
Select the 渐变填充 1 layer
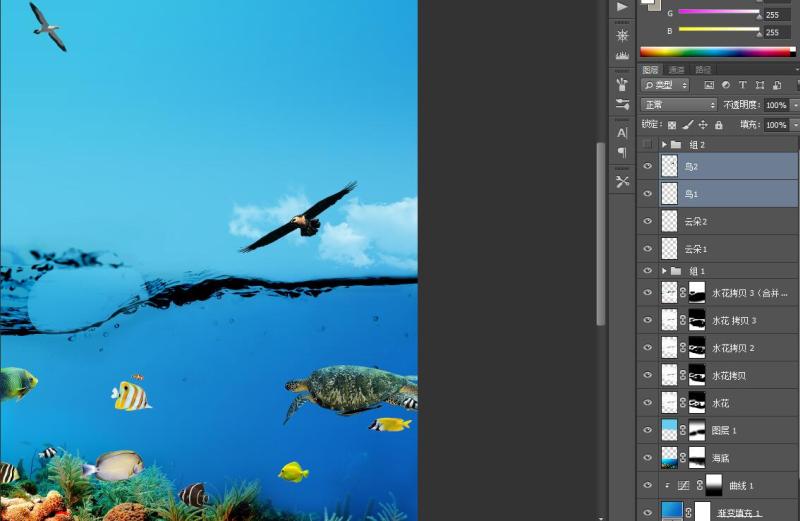click(x=729, y=511)
